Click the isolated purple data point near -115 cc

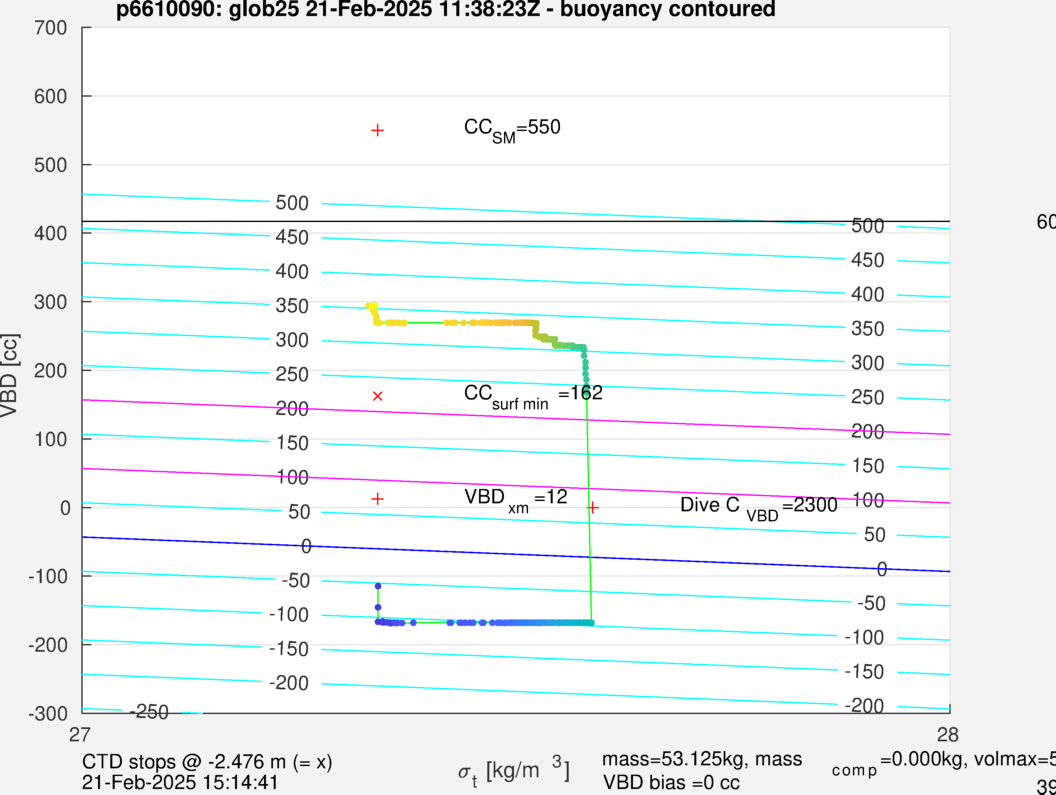(378, 586)
